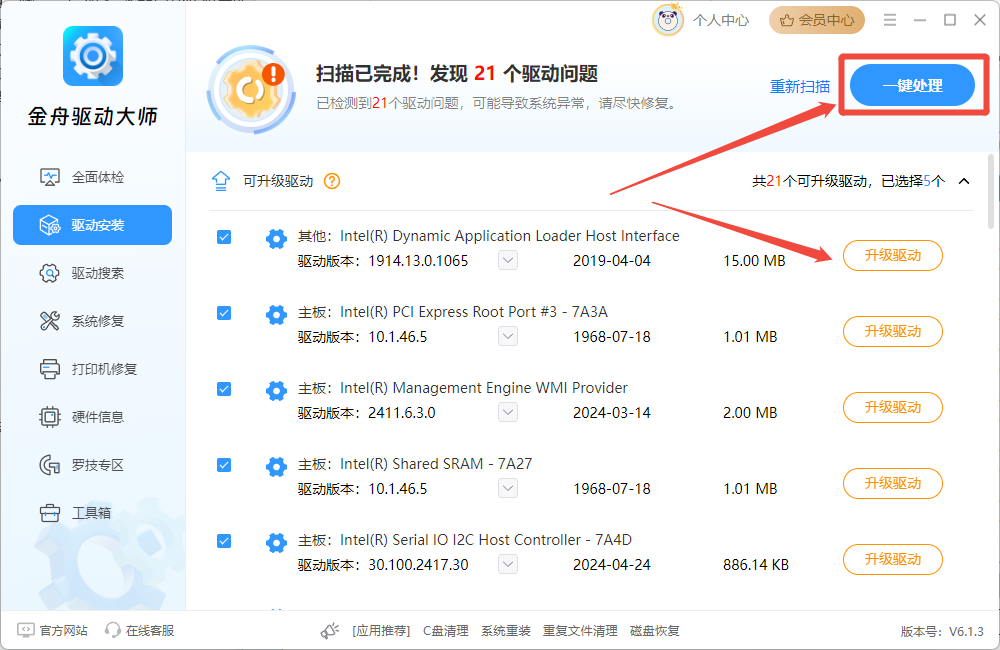Open version dropdown for Shared SRAM driver
The height and width of the screenshot is (650, 1000).
(x=508, y=488)
